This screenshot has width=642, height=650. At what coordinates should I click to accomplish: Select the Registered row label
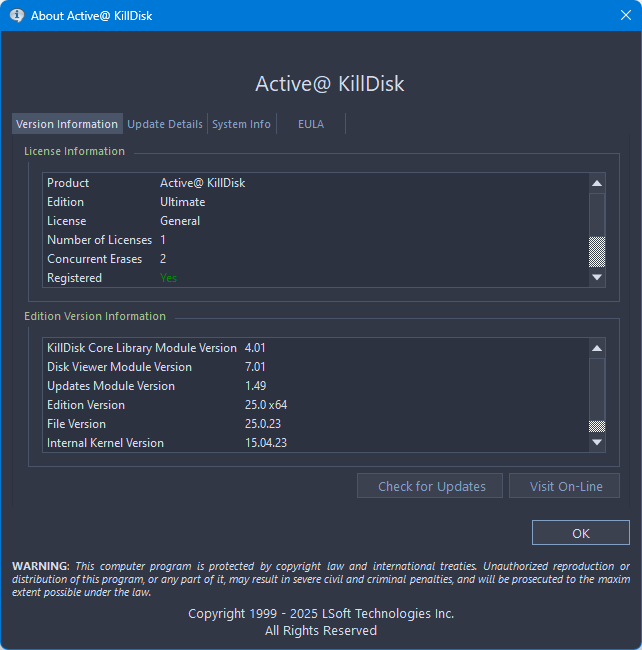tap(74, 278)
